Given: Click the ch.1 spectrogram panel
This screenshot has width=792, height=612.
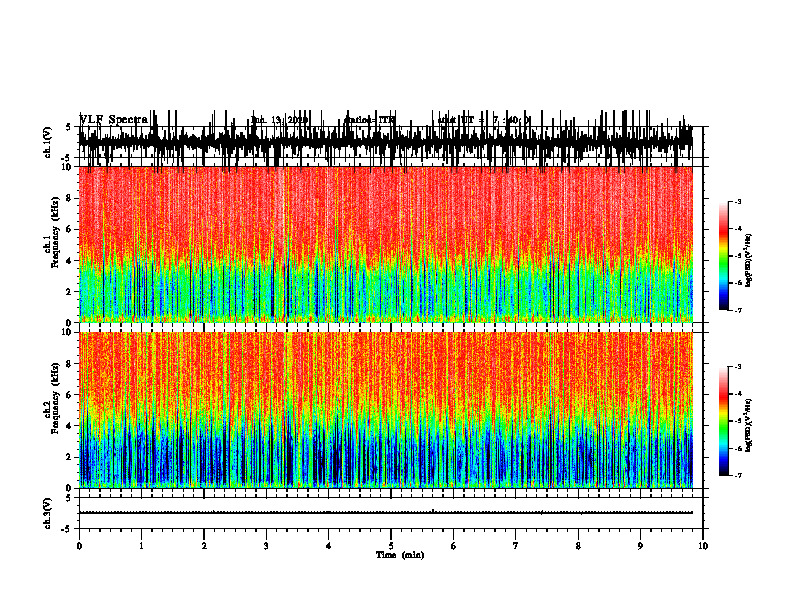Looking at the screenshot, I should coord(386,244).
